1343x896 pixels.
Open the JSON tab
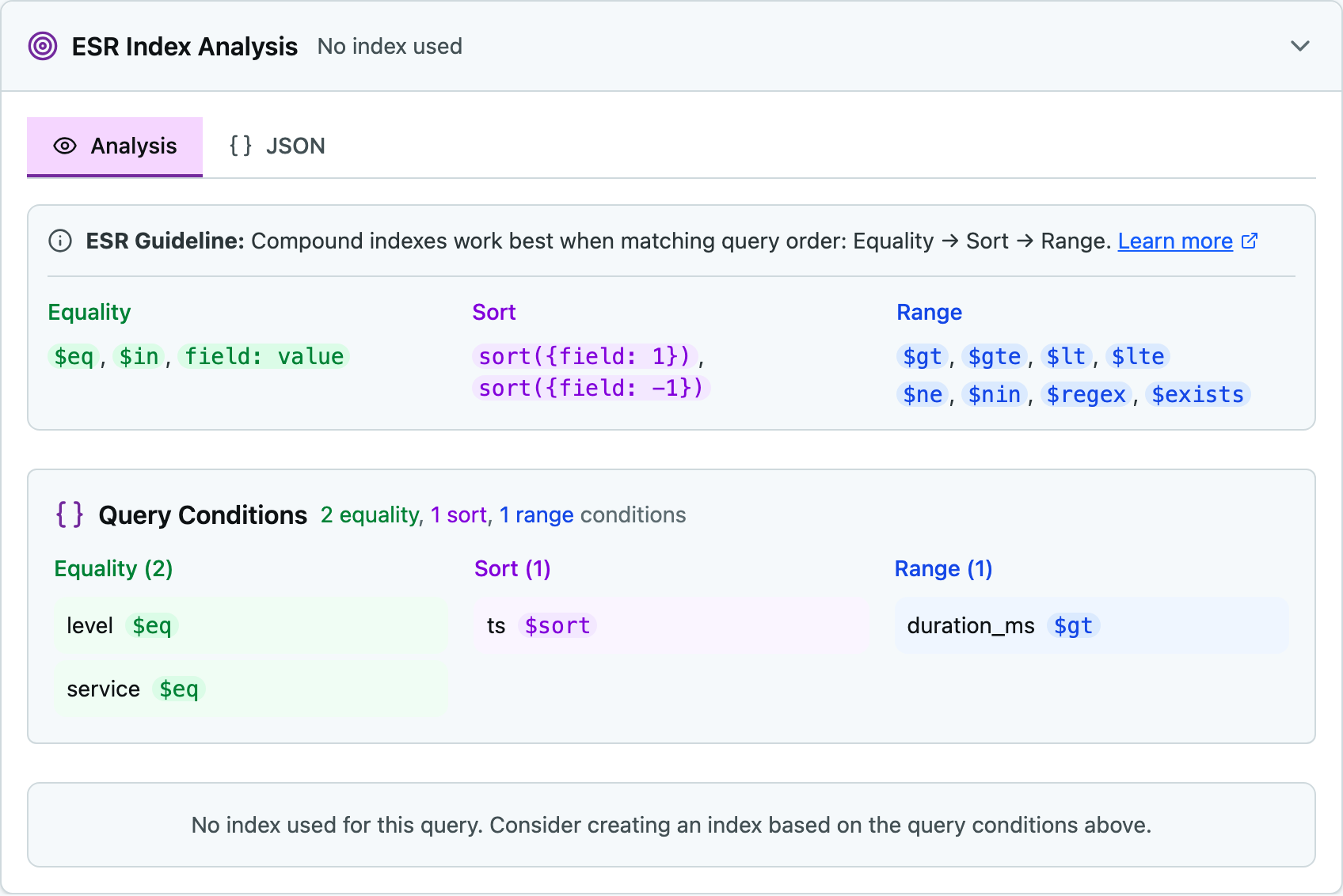point(277,146)
